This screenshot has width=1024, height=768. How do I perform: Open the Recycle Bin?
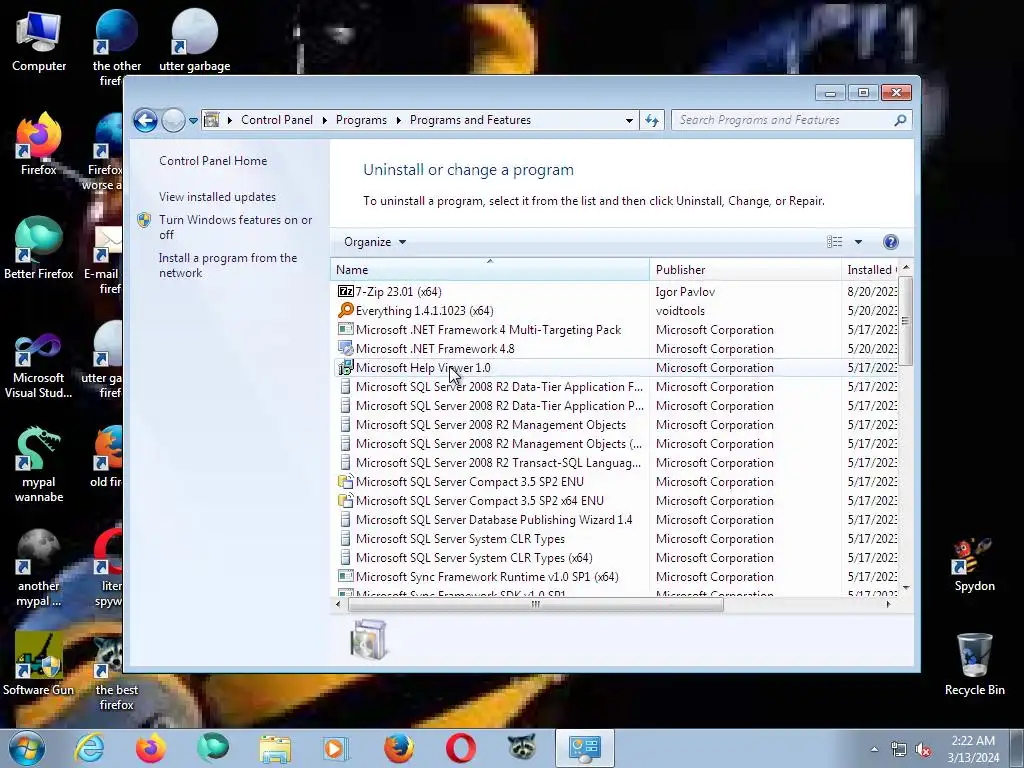point(974,665)
